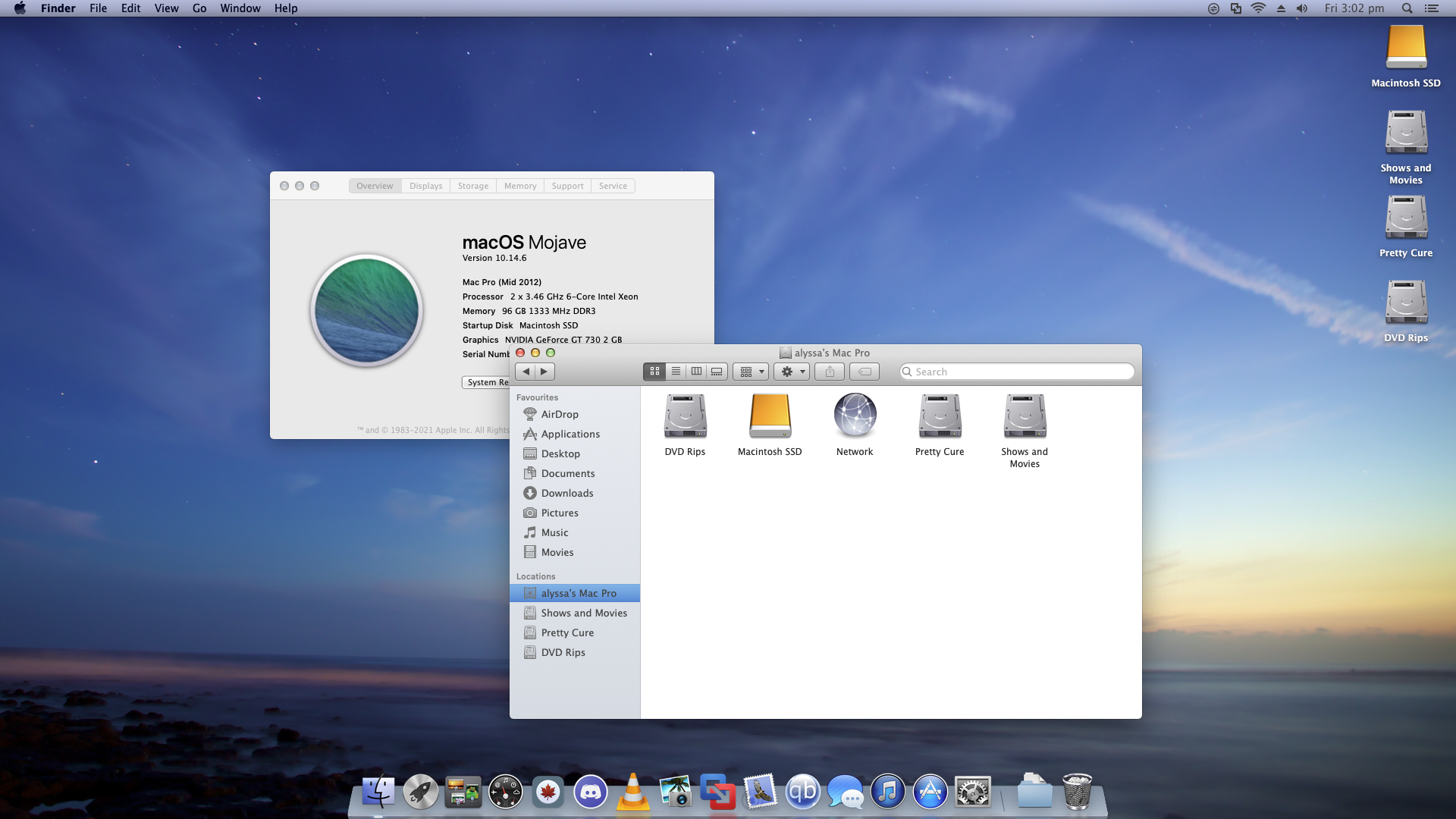Open the item grouping dropdown in Finder

[751, 372]
